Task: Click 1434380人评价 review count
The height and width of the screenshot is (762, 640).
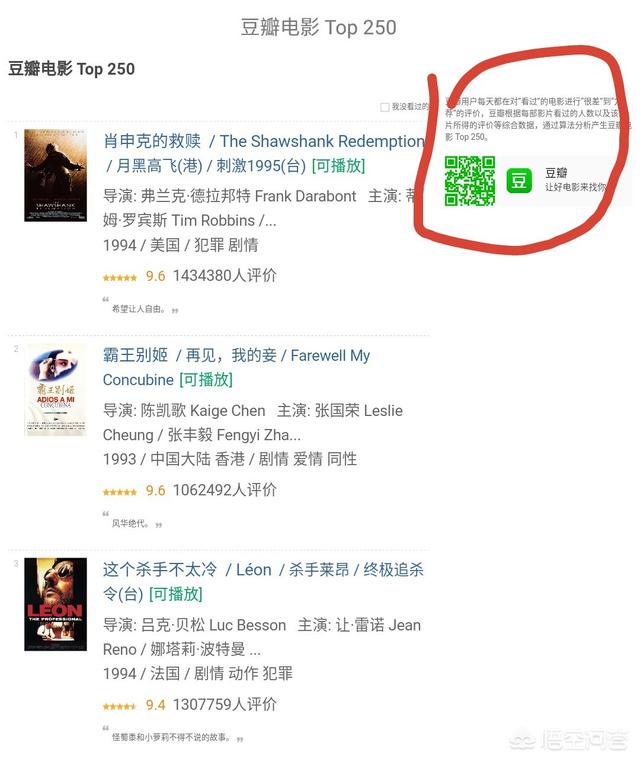Action: 225,276
